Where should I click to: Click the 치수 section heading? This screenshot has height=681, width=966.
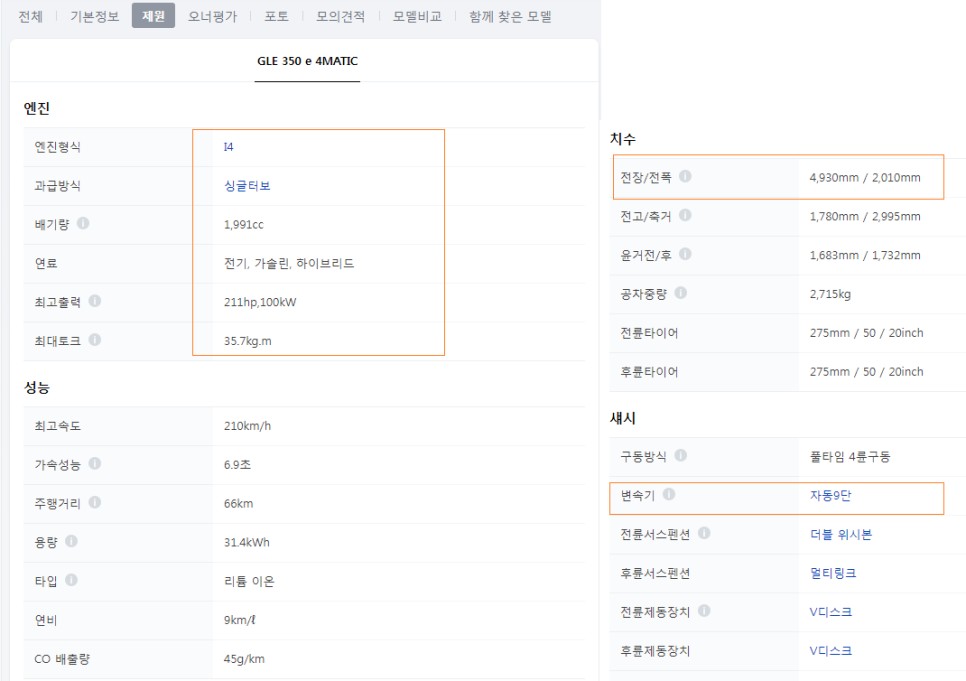point(622,139)
